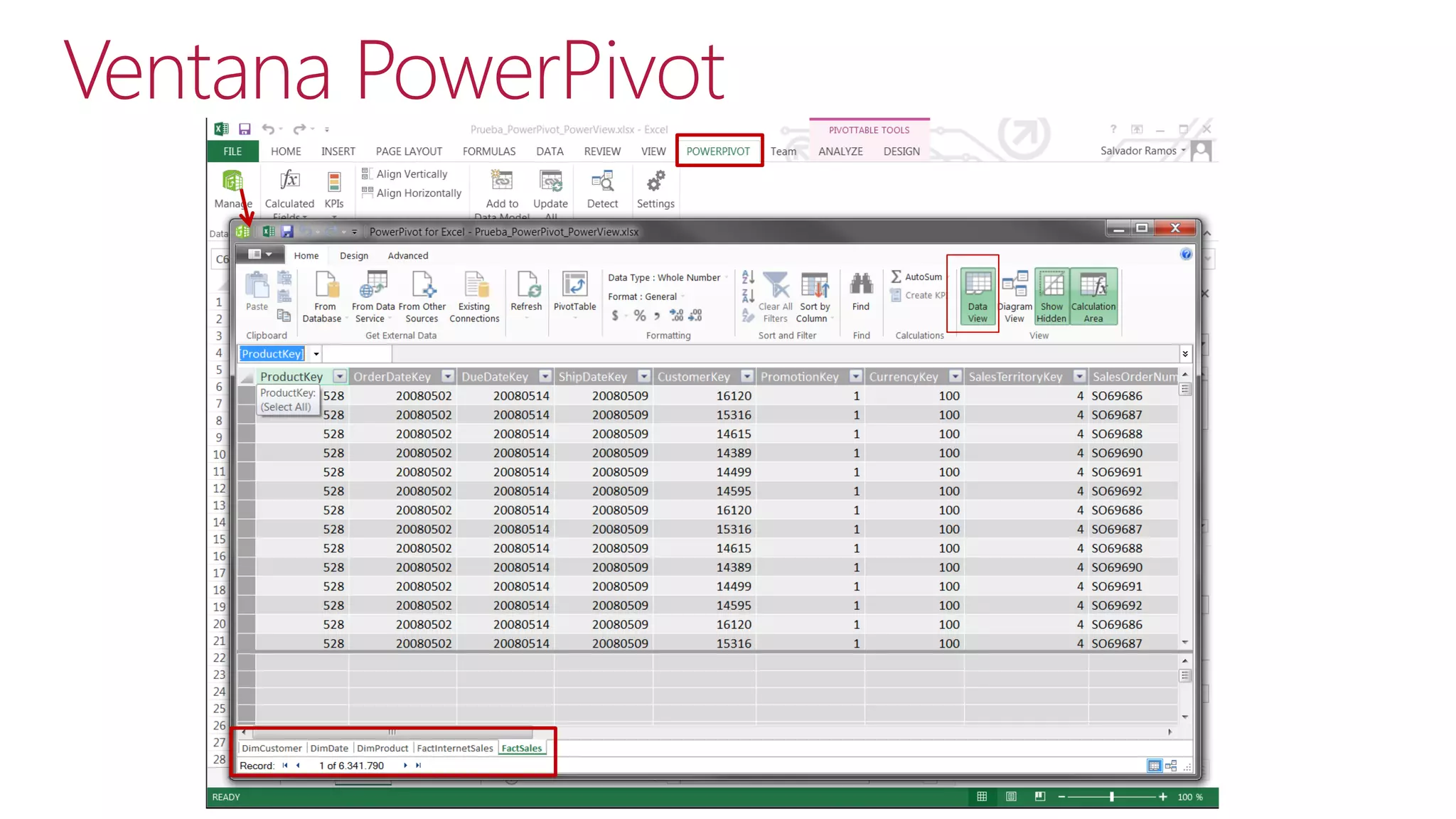Click the AutoSum sigma icon
The width and height of the screenshot is (1456, 819).
coord(896,277)
